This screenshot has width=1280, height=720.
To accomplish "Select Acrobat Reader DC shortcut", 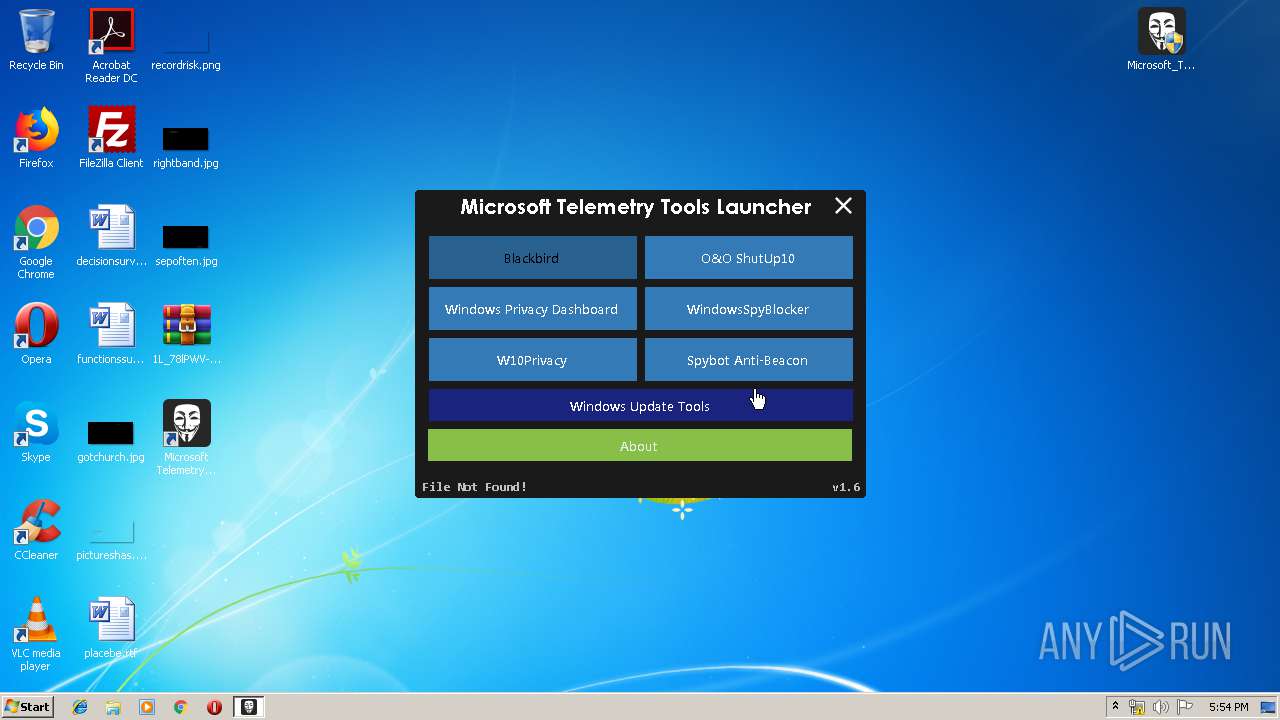I will [x=111, y=46].
